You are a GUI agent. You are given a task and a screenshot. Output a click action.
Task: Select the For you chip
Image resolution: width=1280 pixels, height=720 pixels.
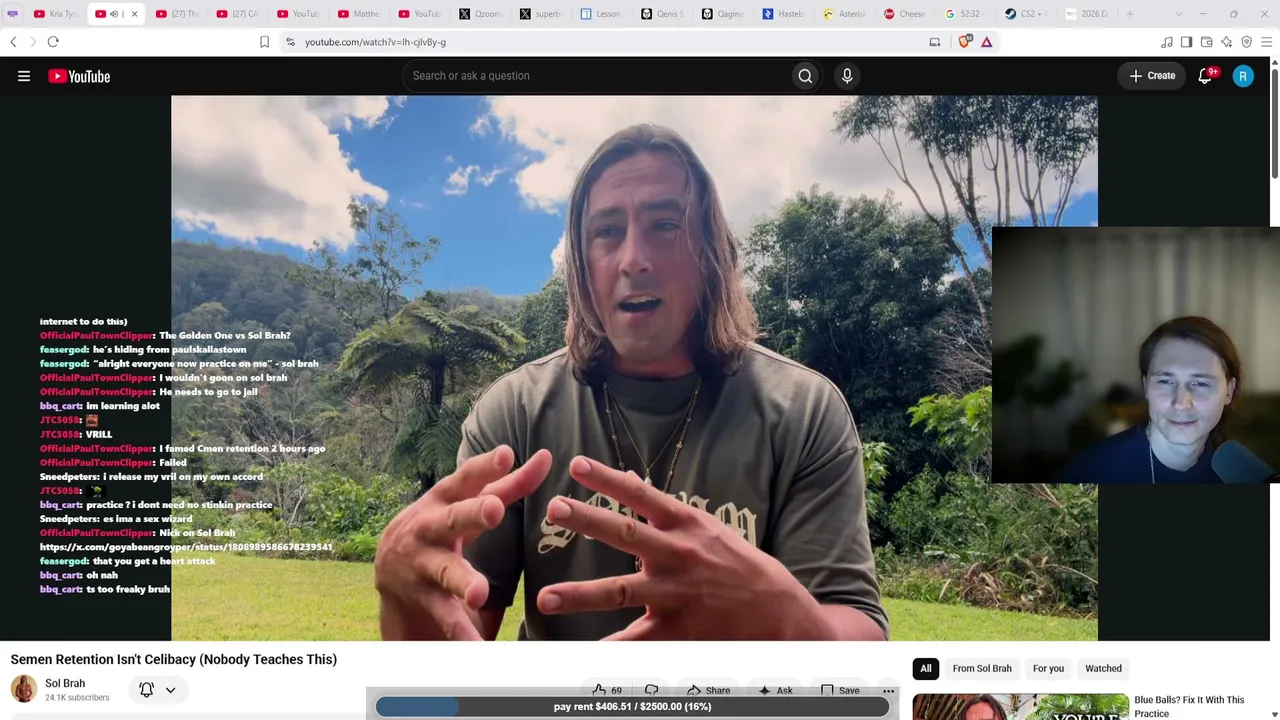coord(1048,668)
